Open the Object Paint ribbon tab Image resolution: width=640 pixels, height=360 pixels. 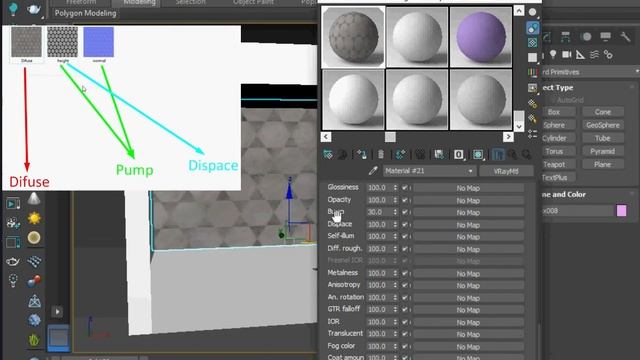pos(253,2)
